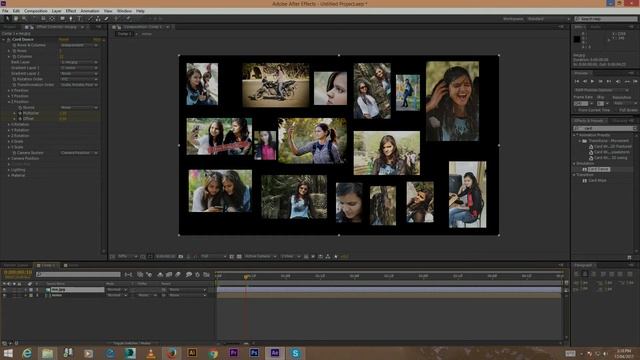Enable the Full Screen checkbox

tap(617, 110)
